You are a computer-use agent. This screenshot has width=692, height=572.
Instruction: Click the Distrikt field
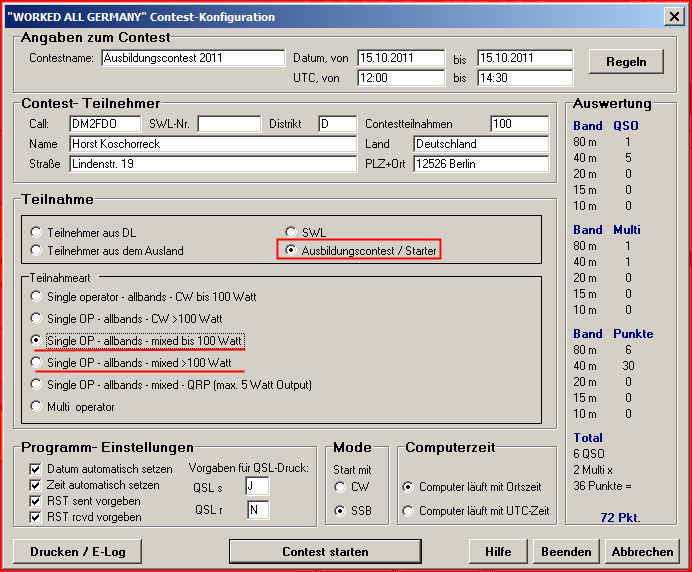coord(337,124)
